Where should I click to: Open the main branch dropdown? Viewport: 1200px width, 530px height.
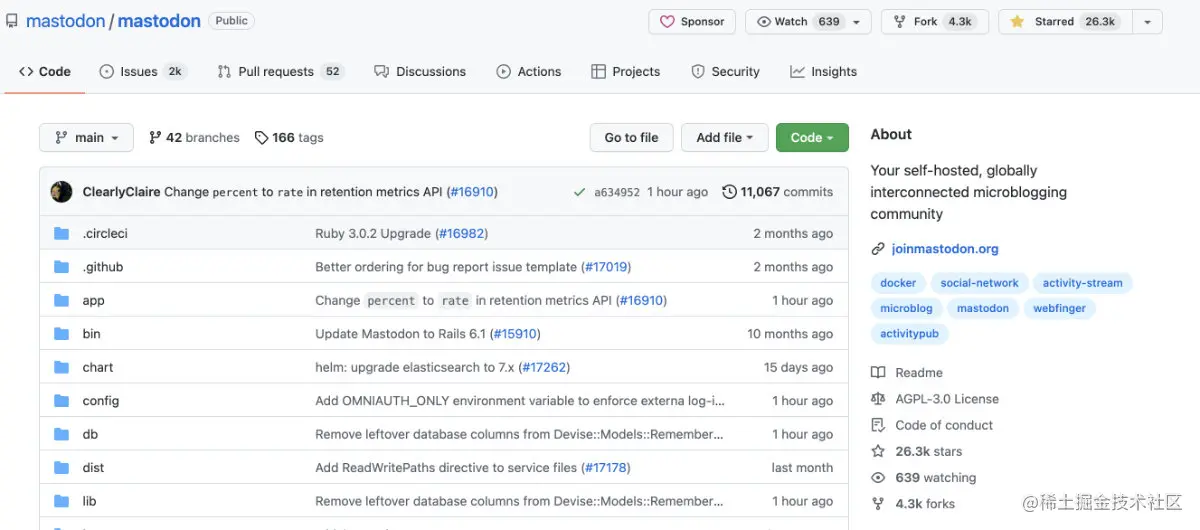pyautogui.click(x=86, y=138)
